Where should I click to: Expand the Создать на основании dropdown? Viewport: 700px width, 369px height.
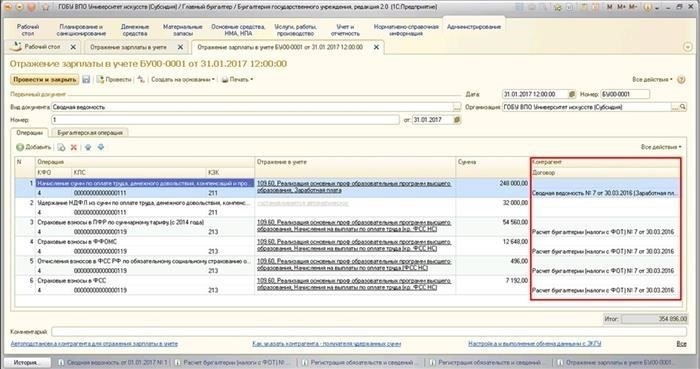point(183,79)
